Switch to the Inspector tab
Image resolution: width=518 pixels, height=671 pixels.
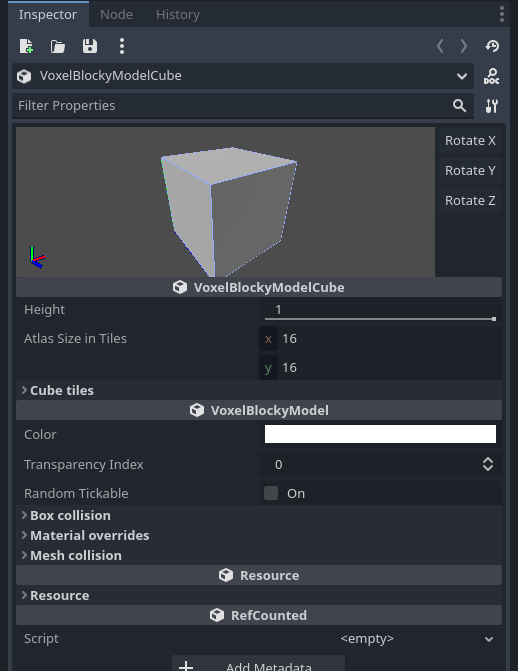[48, 15]
